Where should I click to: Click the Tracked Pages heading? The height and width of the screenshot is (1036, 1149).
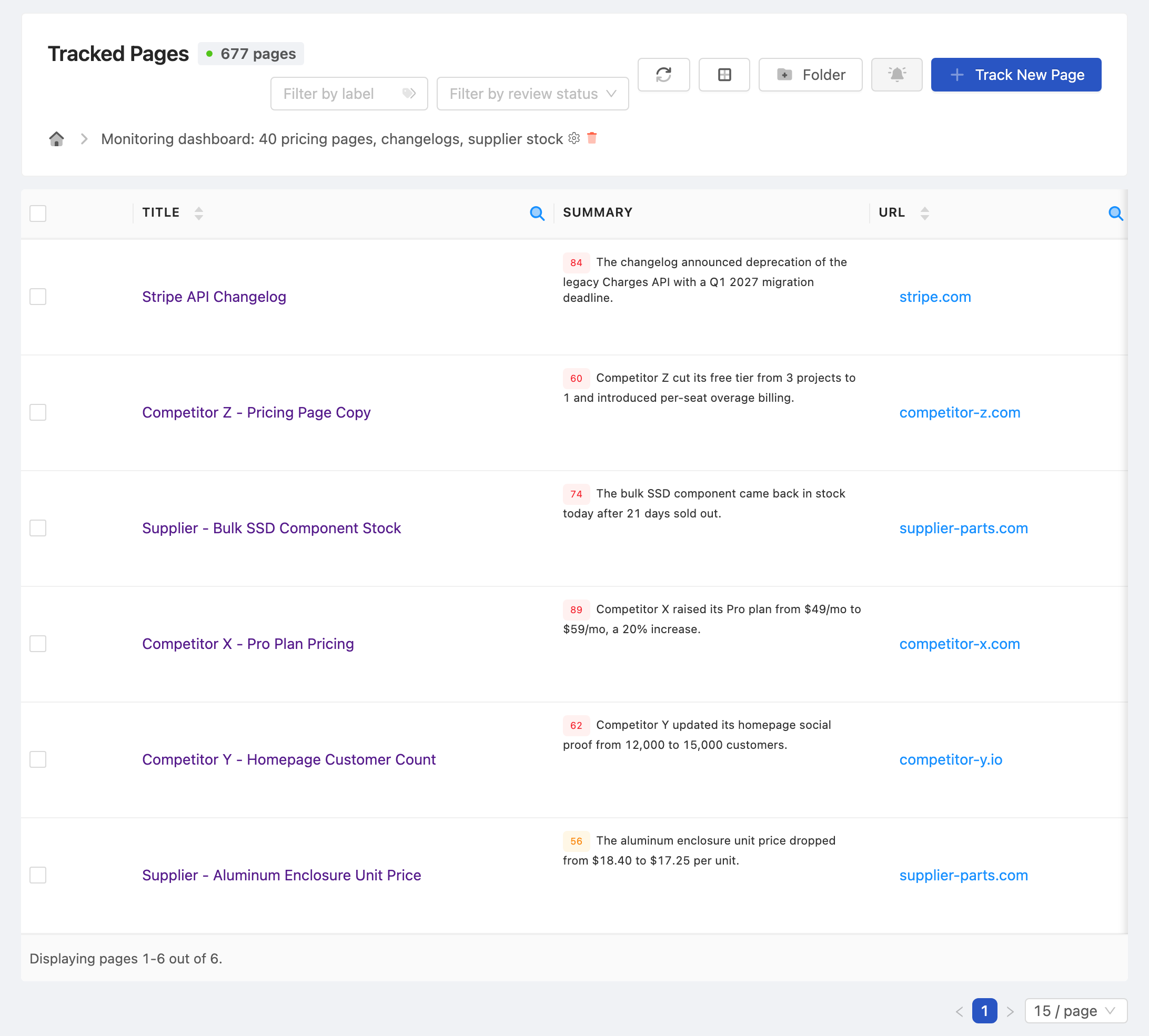(x=118, y=54)
